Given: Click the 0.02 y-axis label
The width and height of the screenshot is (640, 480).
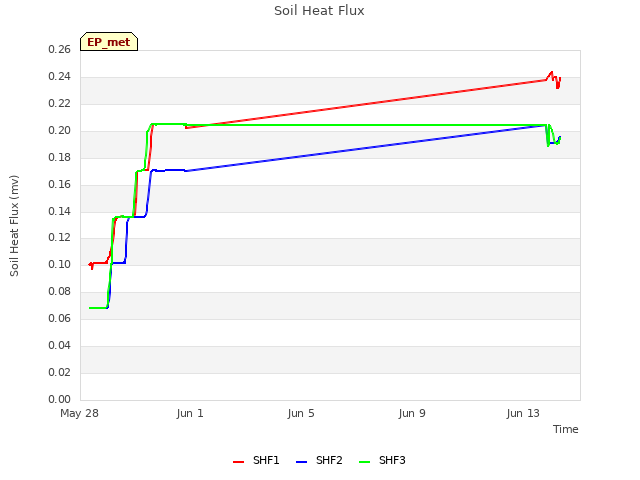Looking at the screenshot, I should pos(60,372).
